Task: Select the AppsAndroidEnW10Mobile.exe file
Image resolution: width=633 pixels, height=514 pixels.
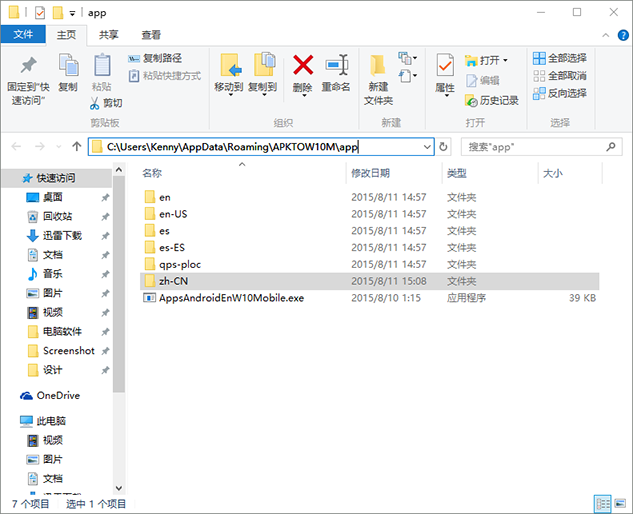Action: click(x=369, y=298)
